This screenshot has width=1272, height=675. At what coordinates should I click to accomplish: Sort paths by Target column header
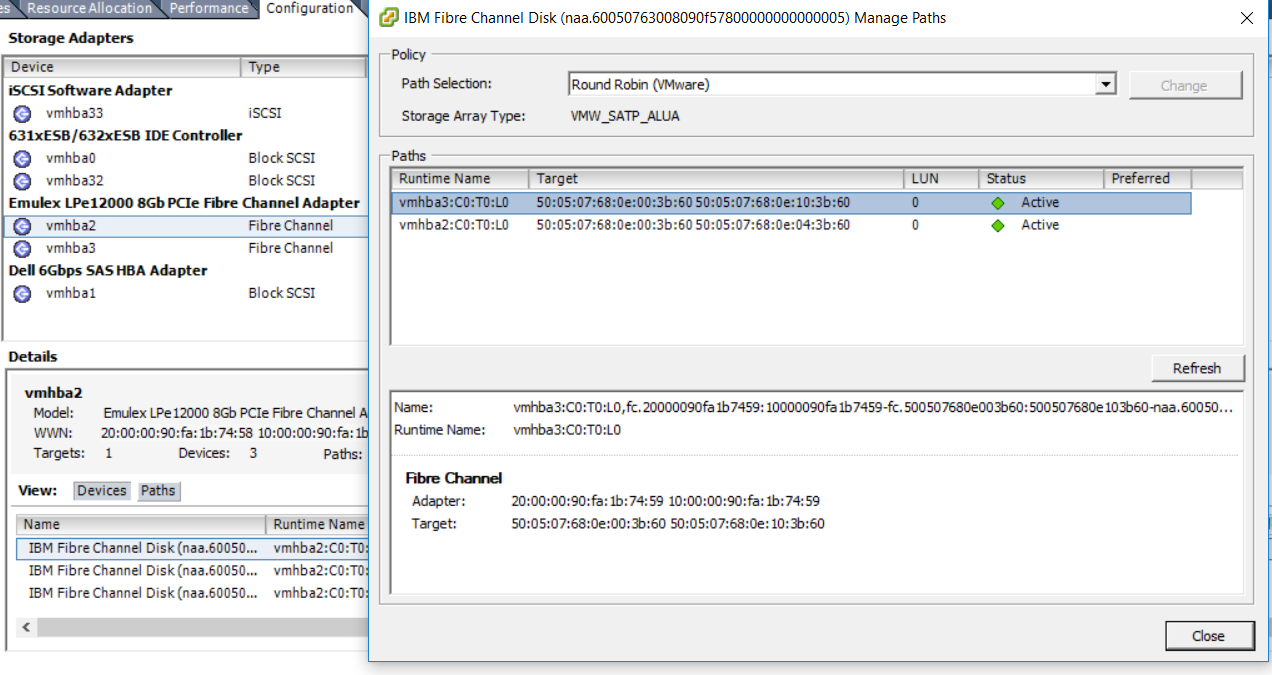pyautogui.click(x=716, y=179)
